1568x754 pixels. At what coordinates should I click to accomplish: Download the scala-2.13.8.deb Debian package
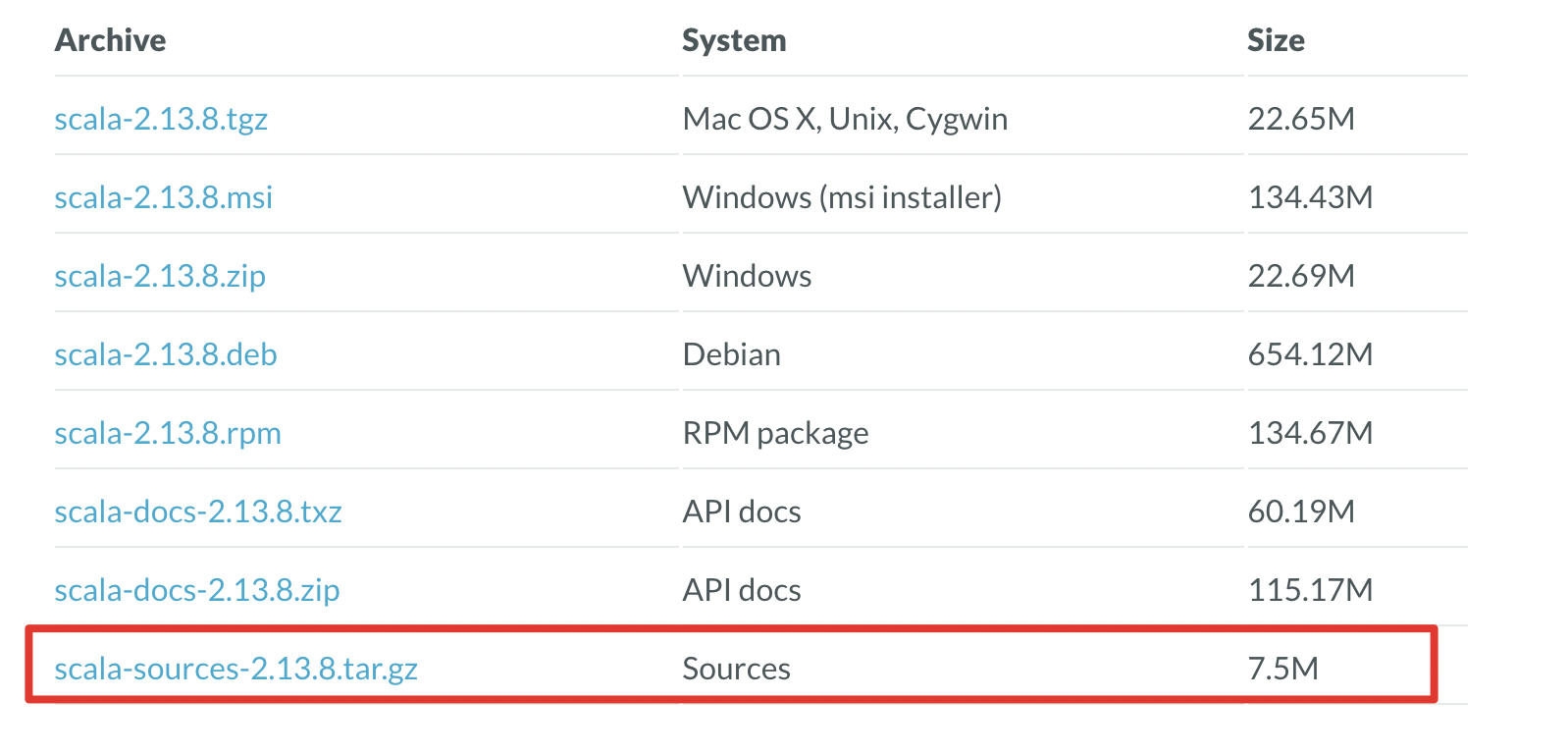[x=166, y=354]
